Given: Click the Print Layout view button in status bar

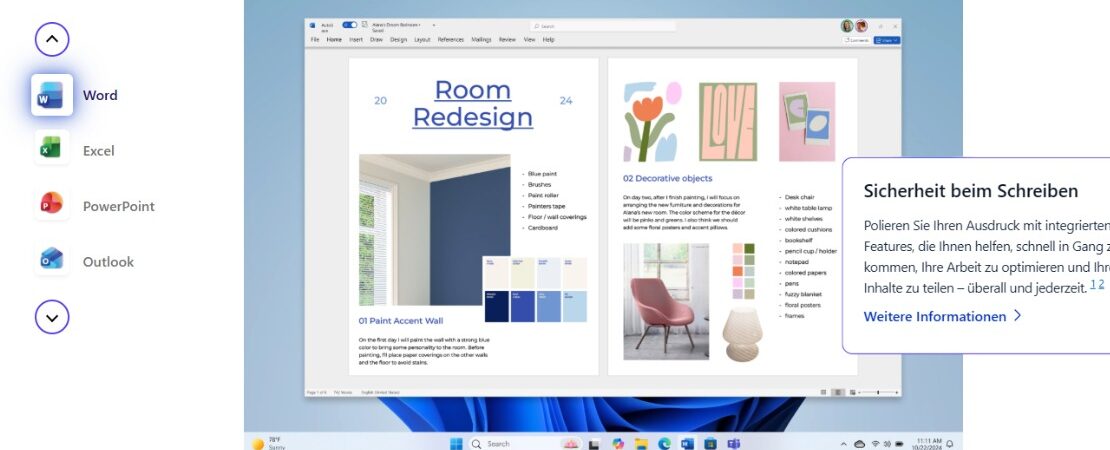Looking at the screenshot, I should [838, 392].
